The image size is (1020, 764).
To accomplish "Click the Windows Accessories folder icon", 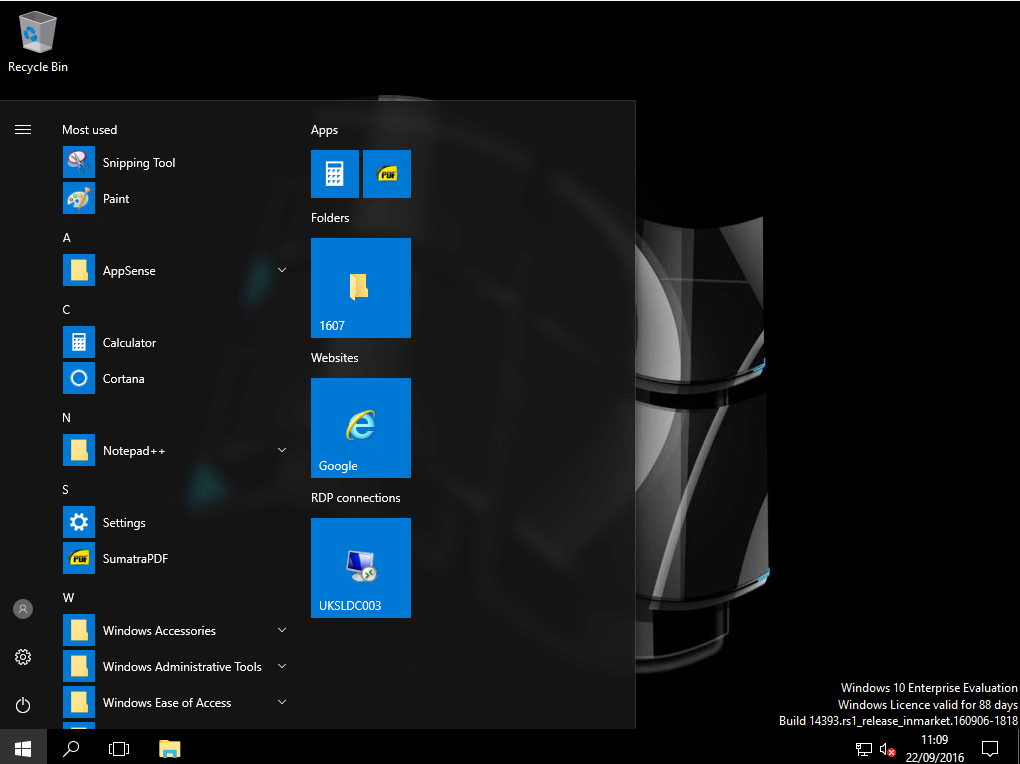I will pos(79,630).
